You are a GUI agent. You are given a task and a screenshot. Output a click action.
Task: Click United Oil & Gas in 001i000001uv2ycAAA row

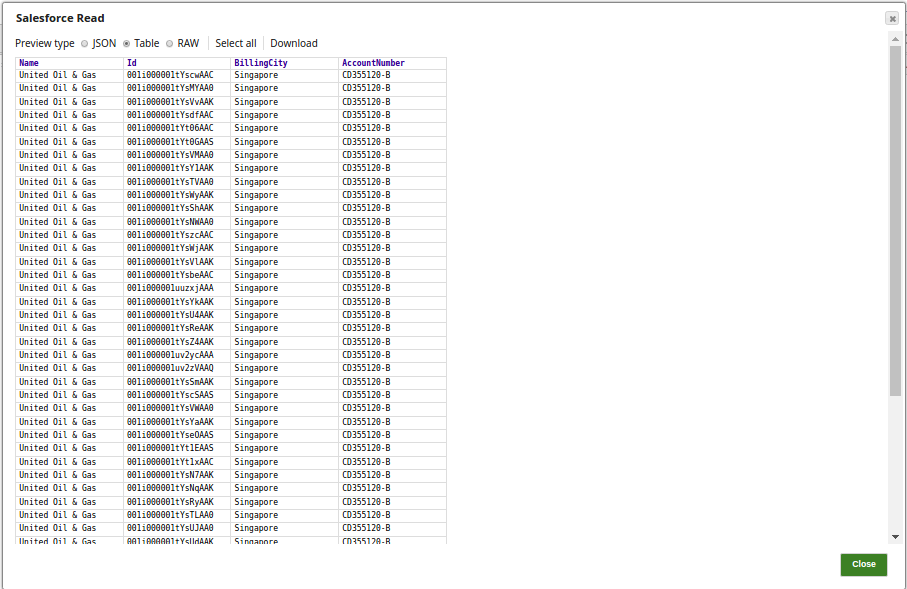(57, 355)
